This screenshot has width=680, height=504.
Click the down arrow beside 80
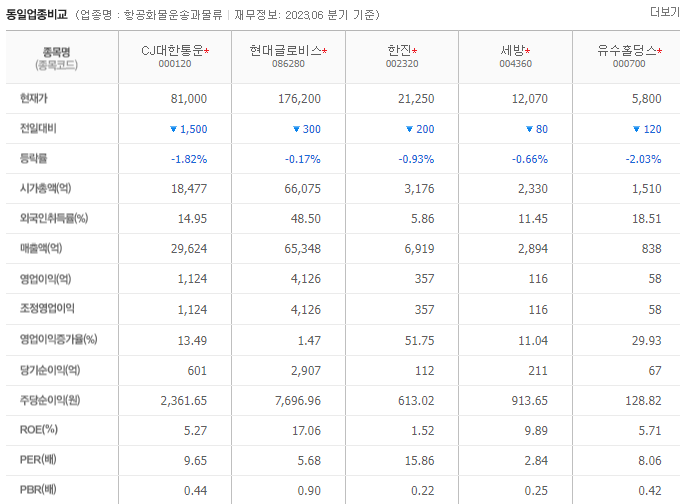pyautogui.click(x=529, y=129)
